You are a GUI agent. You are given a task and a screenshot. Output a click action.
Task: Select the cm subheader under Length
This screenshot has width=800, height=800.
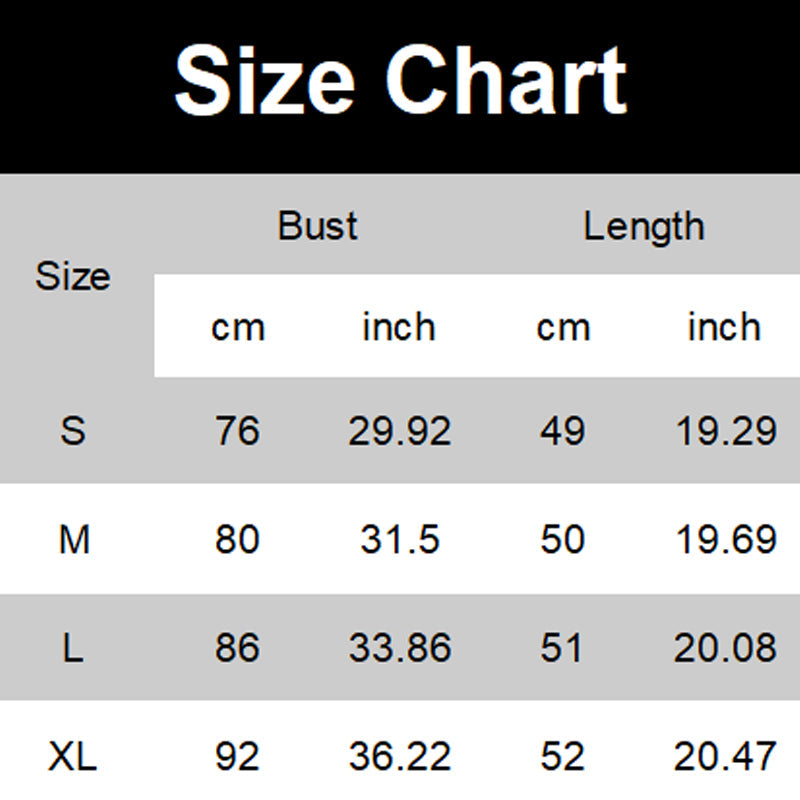(x=563, y=327)
